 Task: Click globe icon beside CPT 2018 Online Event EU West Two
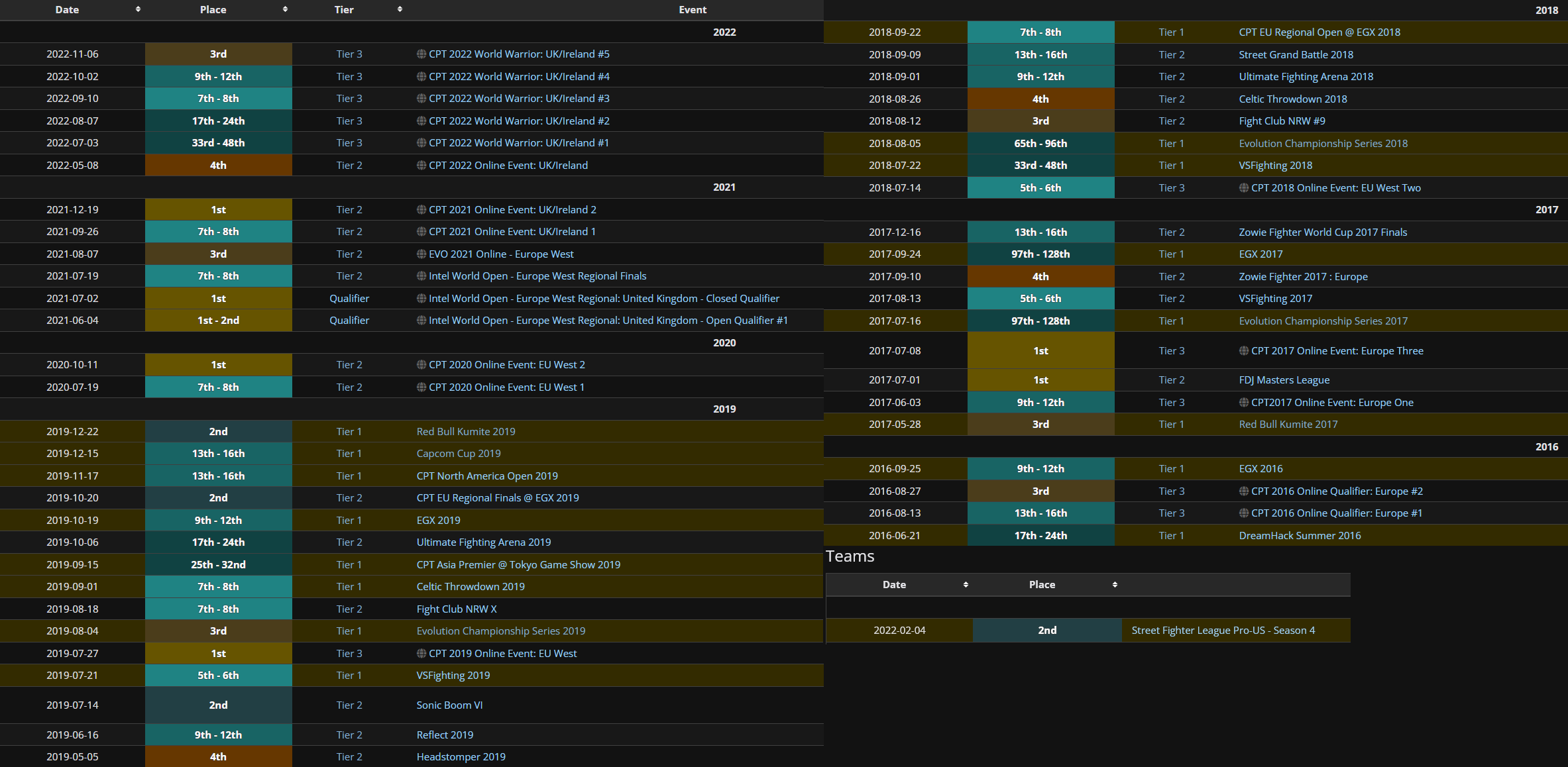point(1243,188)
